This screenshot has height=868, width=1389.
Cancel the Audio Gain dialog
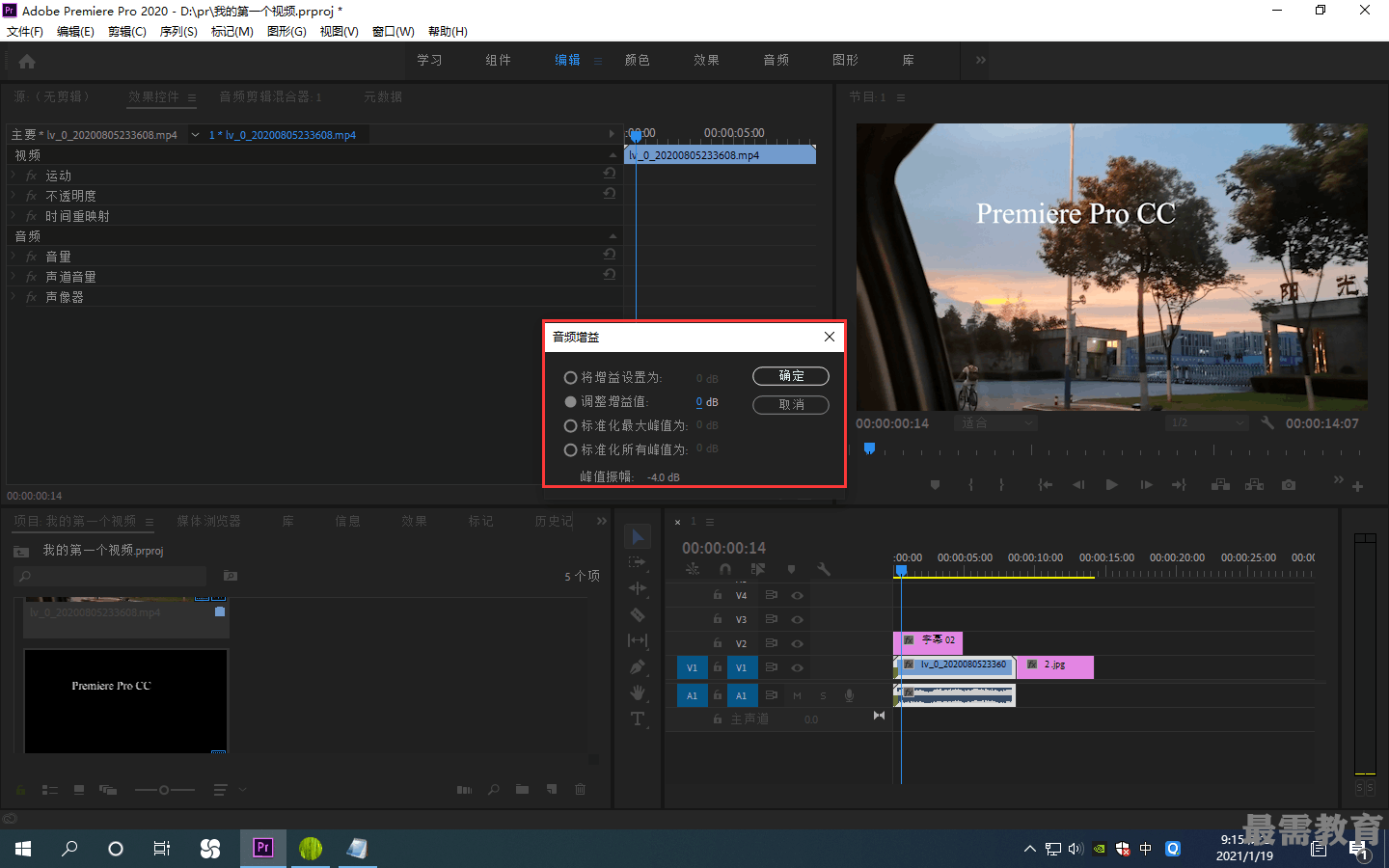pyautogui.click(x=791, y=405)
